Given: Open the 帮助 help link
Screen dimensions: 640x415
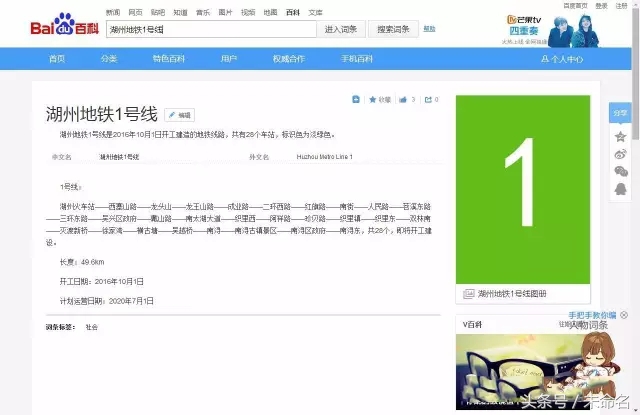Looking at the screenshot, I should [429, 29].
